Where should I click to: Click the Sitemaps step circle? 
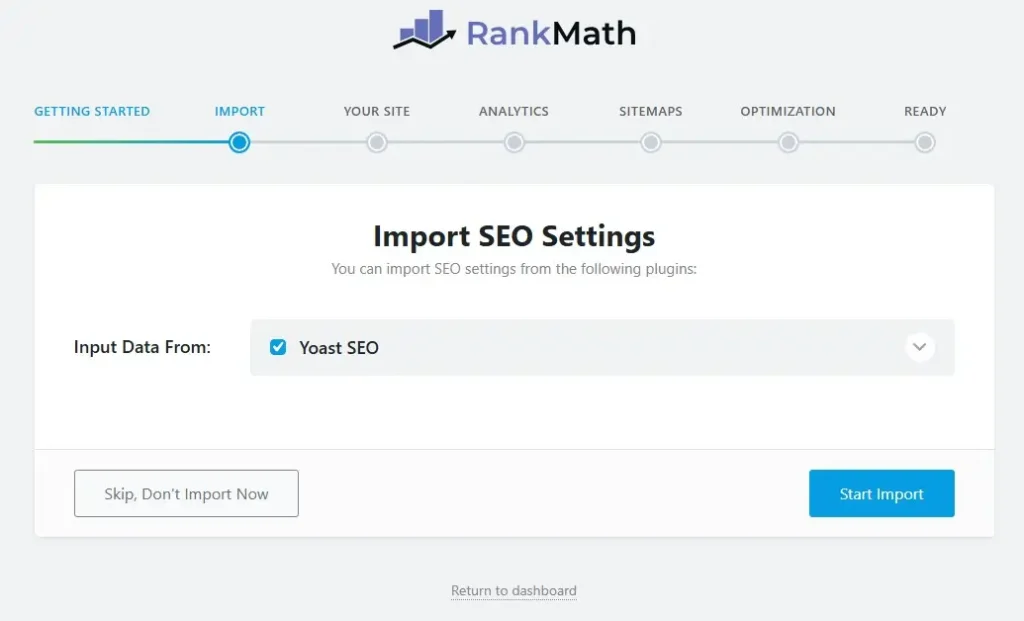[x=651, y=143]
